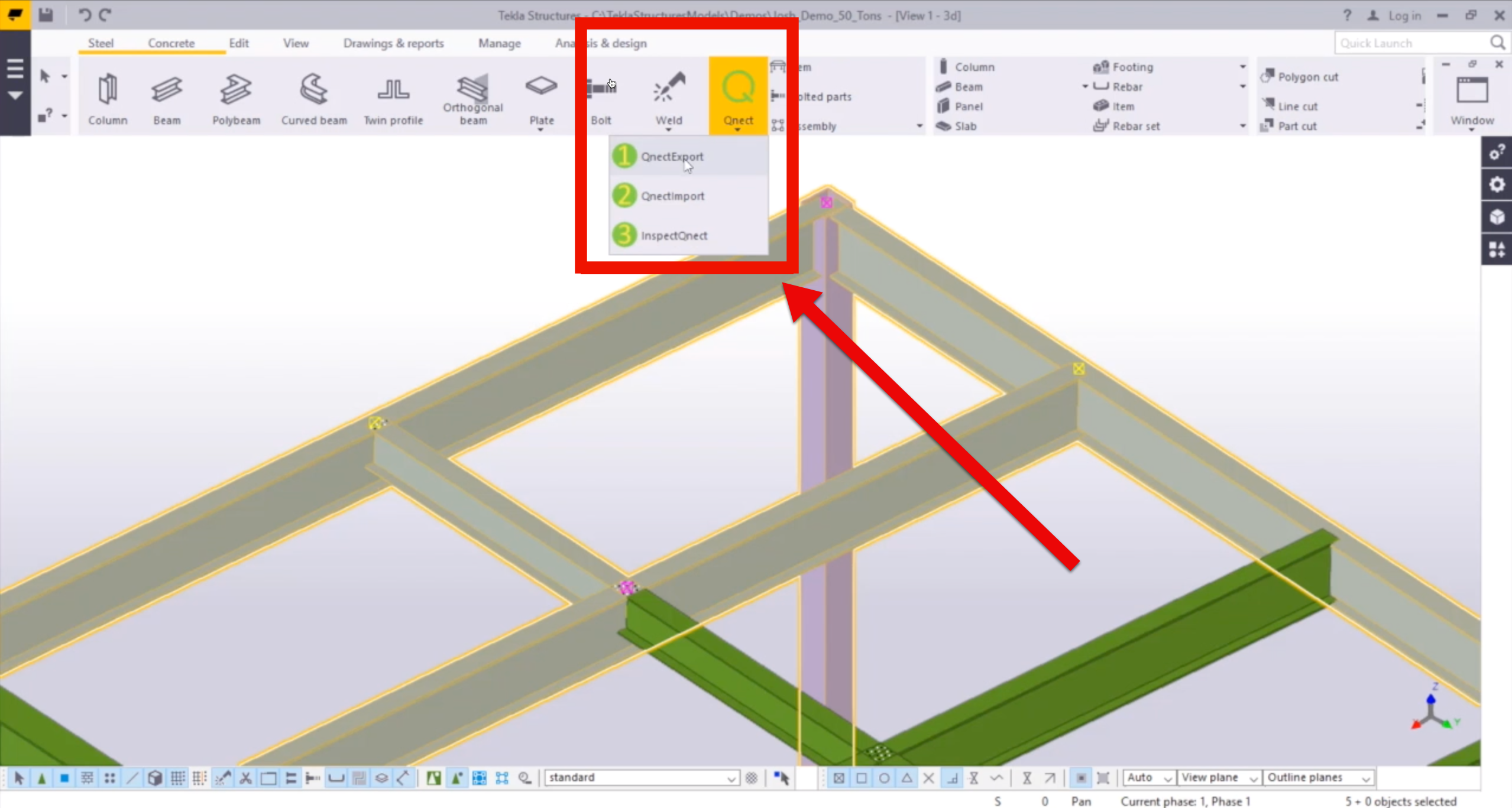Open the applications and components side-pane icon

pyautogui.click(x=1497, y=249)
